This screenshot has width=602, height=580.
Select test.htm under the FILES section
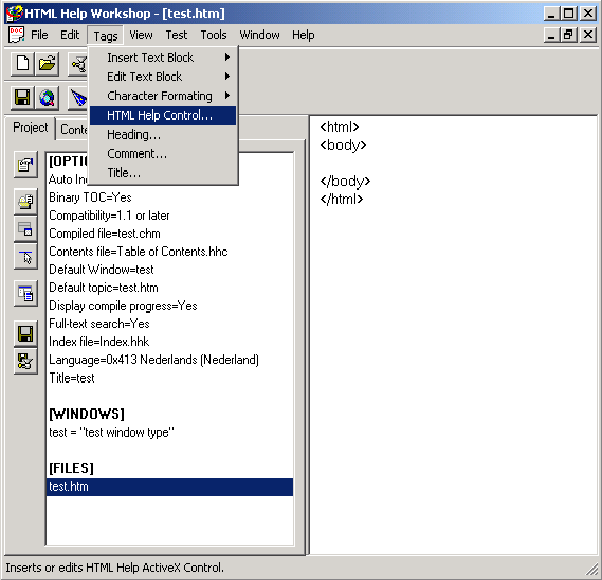[68, 487]
